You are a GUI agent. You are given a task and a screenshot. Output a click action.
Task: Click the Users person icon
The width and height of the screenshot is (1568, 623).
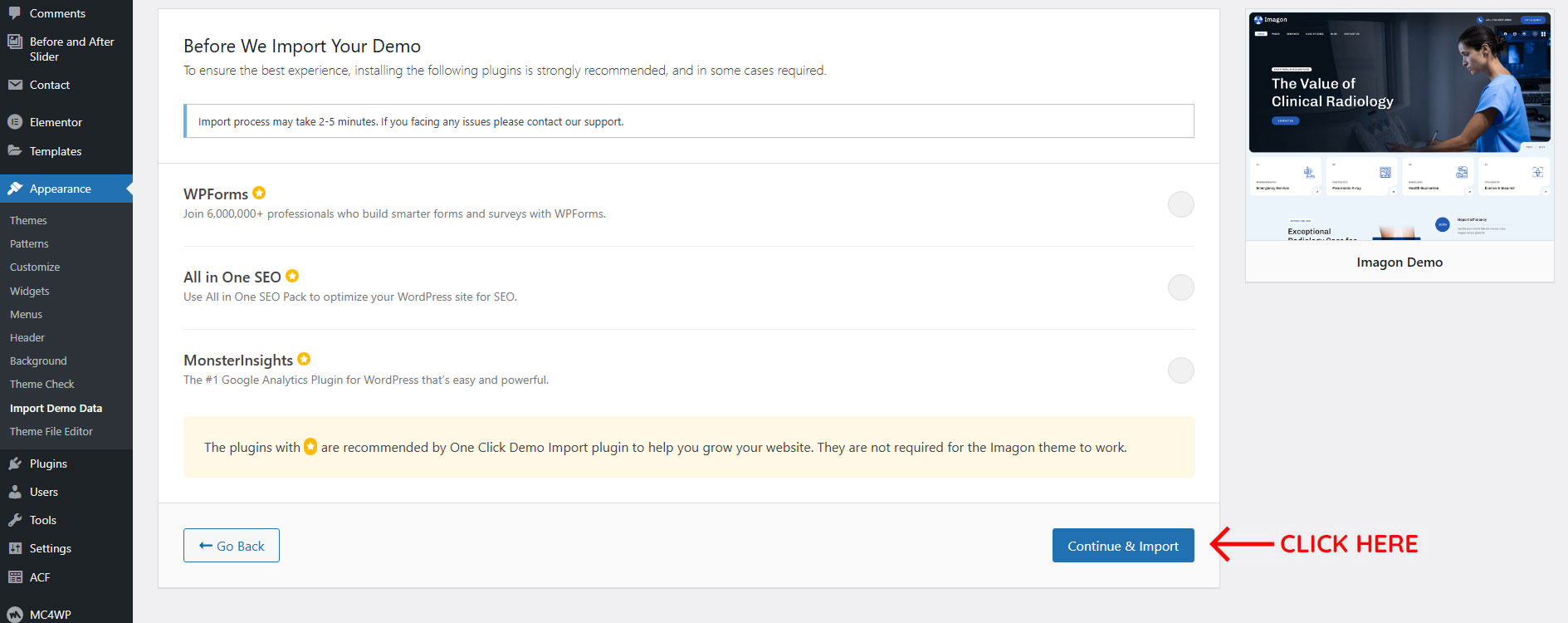[15, 492]
